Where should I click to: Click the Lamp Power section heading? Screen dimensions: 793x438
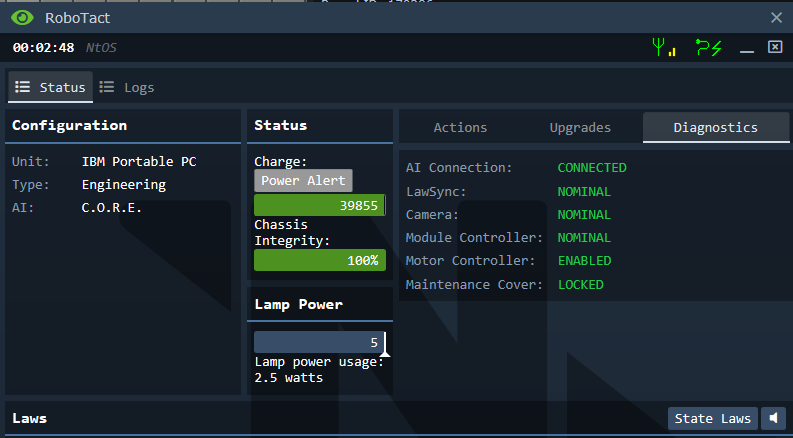[x=299, y=304]
